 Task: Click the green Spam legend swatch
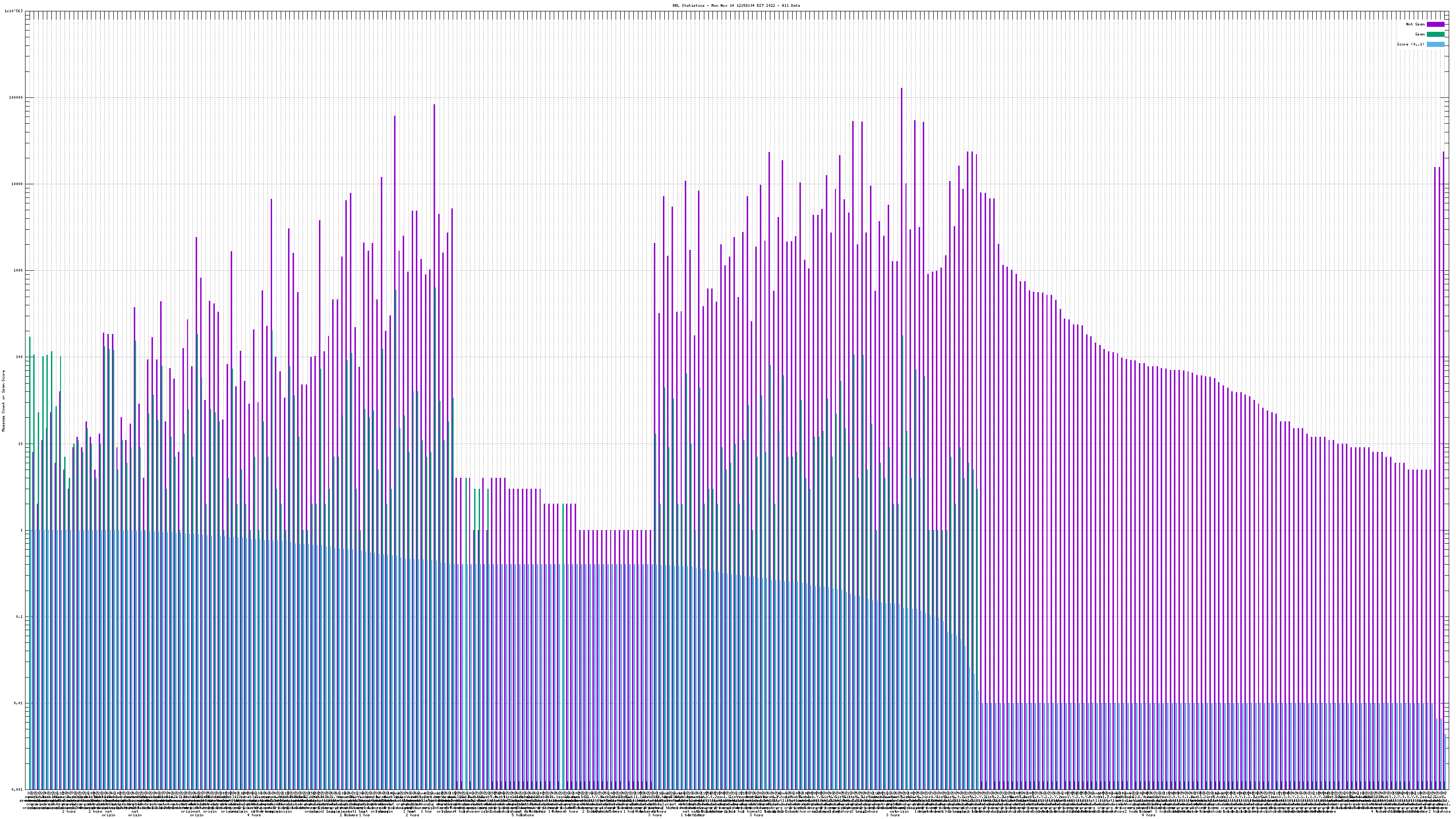[x=1435, y=35]
